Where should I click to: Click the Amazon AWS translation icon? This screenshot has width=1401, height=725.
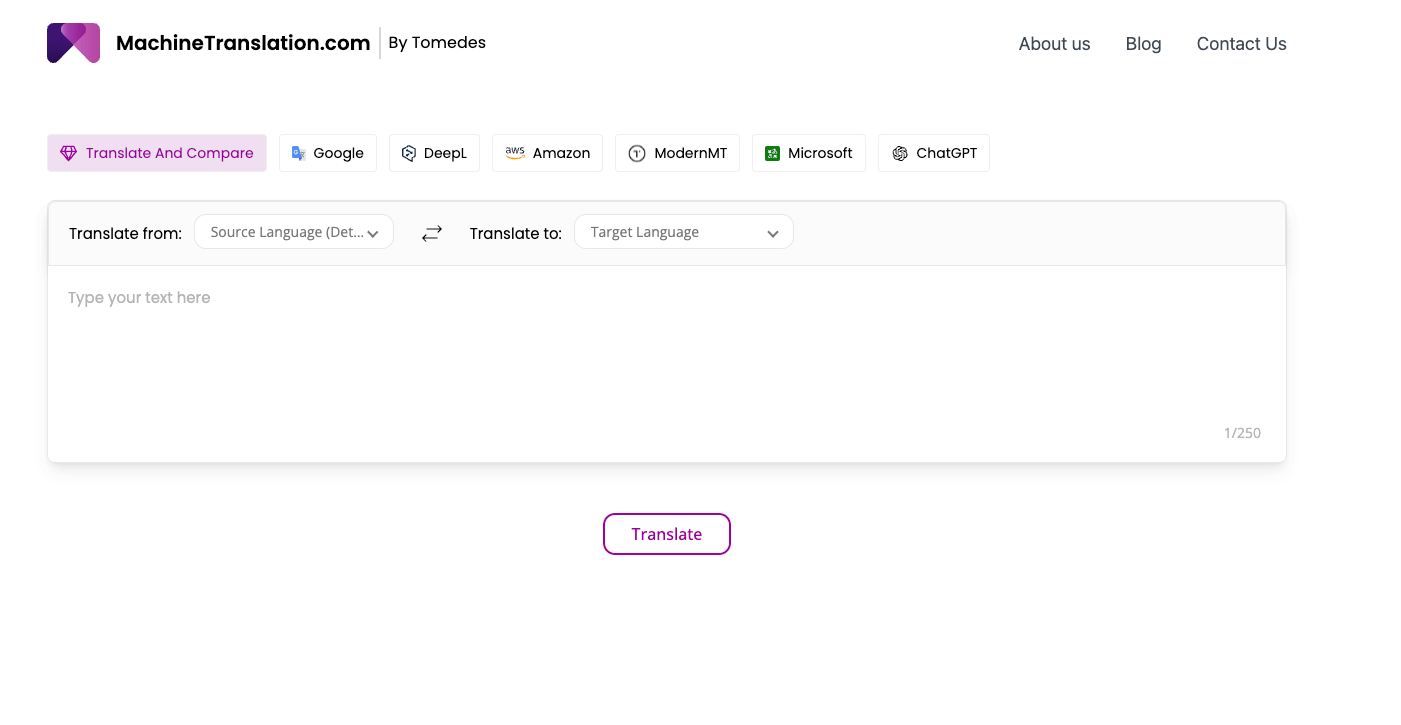(x=514, y=152)
